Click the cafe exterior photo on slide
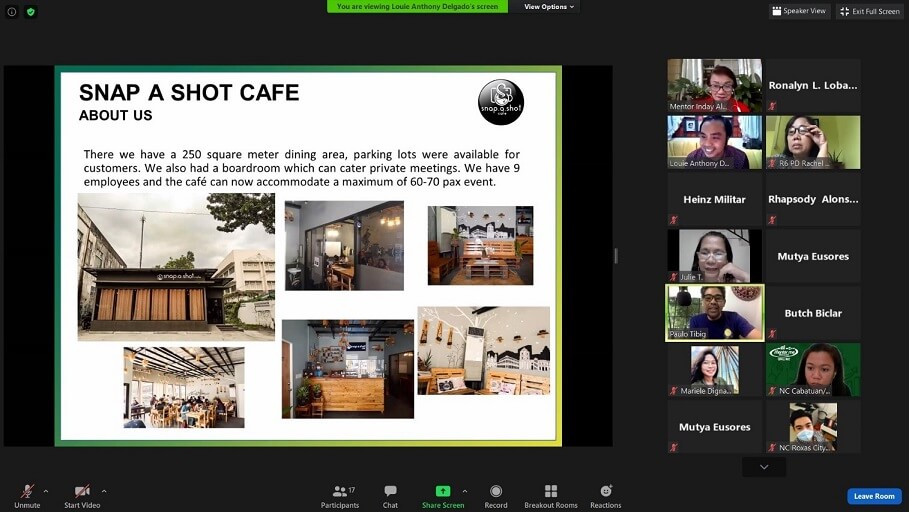This screenshot has height=512, width=909. click(x=176, y=267)
